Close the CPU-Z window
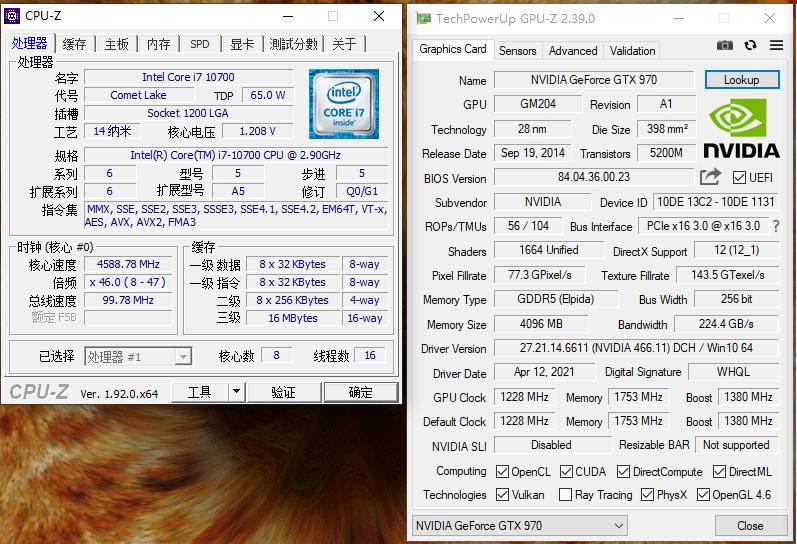The image size is (797, 544). point(379,16)
